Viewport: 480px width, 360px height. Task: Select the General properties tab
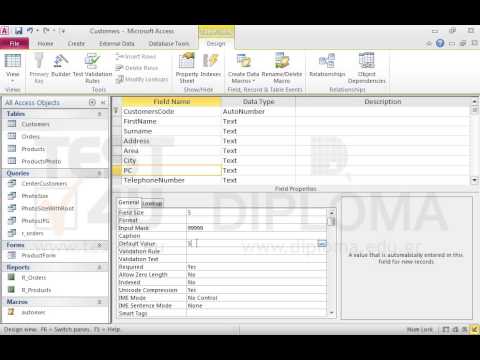point(129,203)
